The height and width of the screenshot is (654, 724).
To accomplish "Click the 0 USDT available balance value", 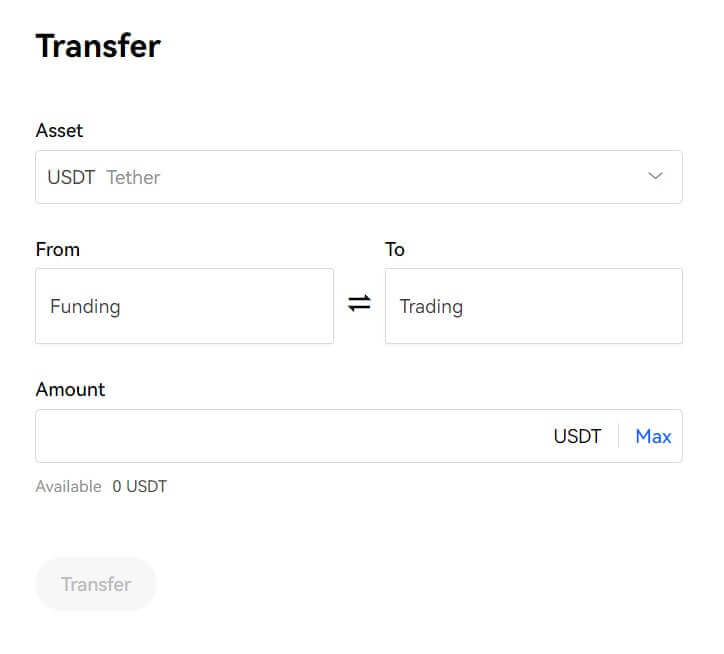I will pos(139,487).
